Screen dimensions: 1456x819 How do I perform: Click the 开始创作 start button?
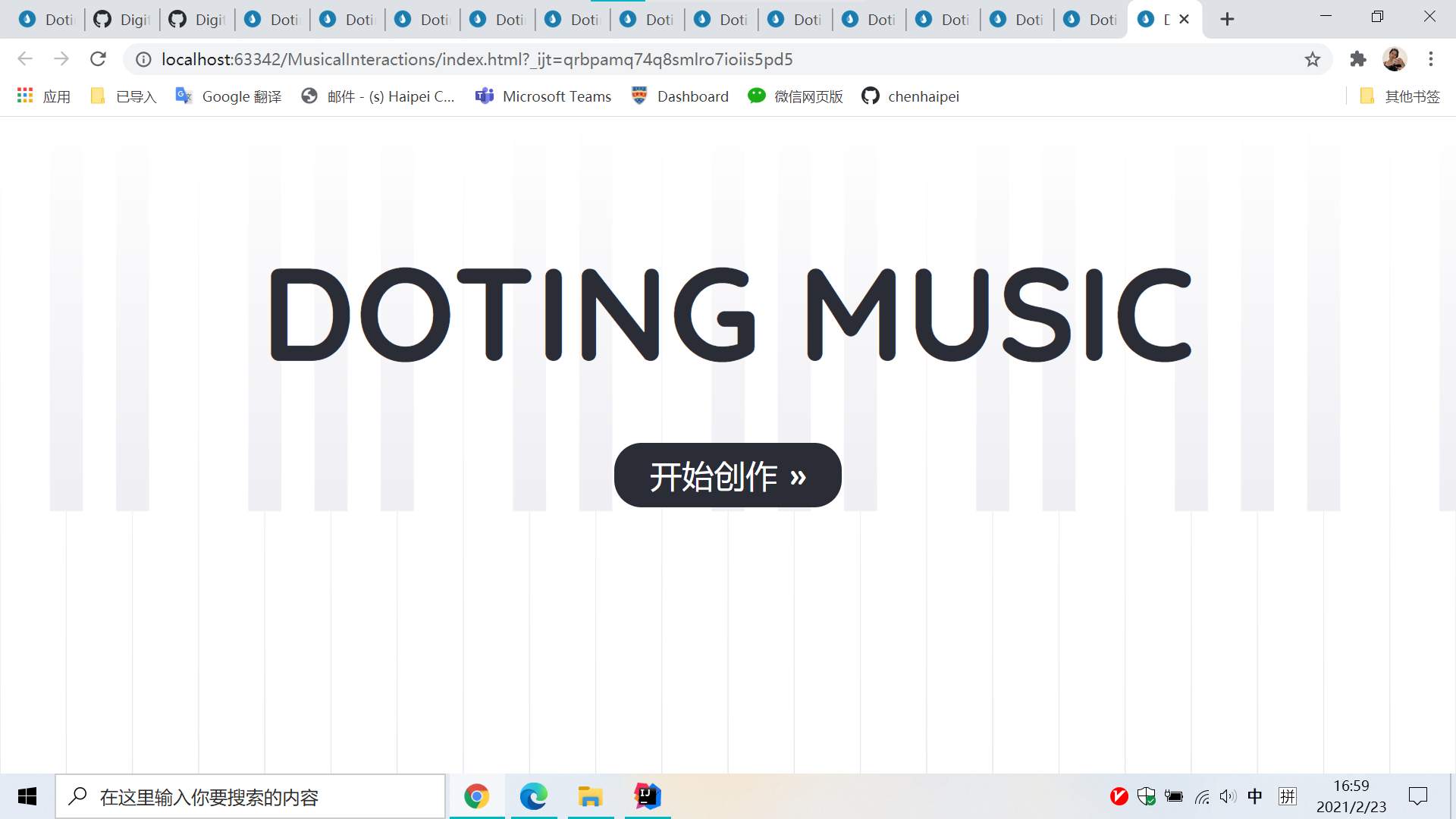pos(727,475)
